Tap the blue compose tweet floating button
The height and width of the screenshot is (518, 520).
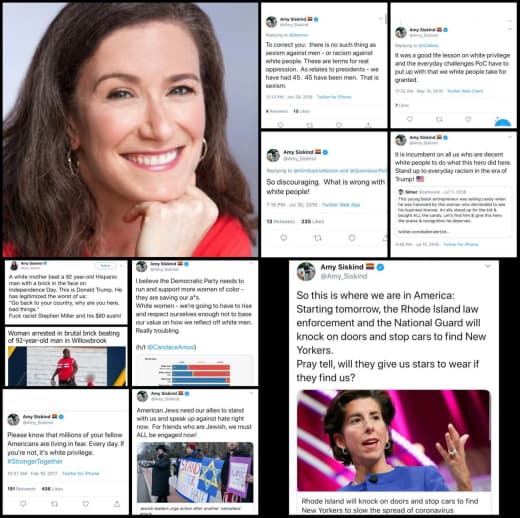click(502, 122)
